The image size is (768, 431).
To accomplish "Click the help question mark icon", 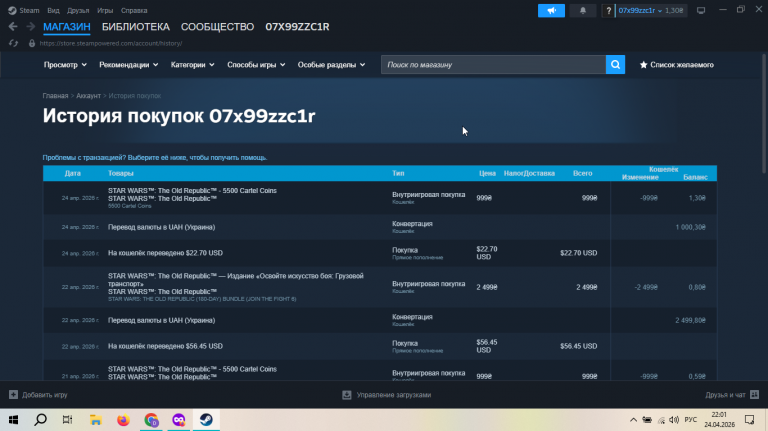I will coord(608,10).
